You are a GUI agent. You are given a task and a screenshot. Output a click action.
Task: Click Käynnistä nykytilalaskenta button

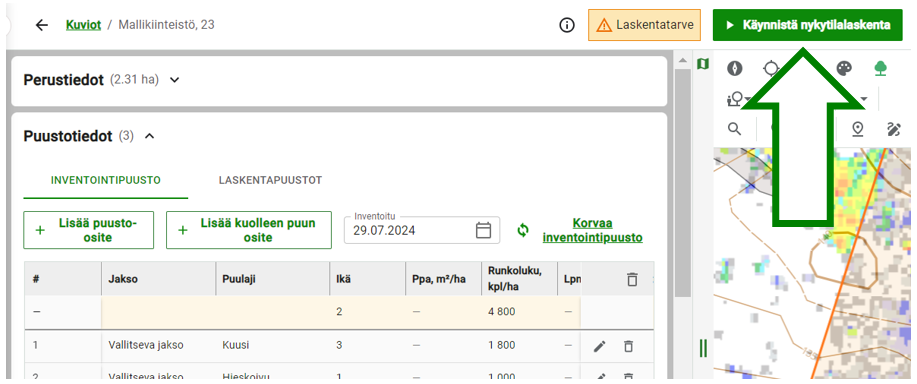click(808, 25)
